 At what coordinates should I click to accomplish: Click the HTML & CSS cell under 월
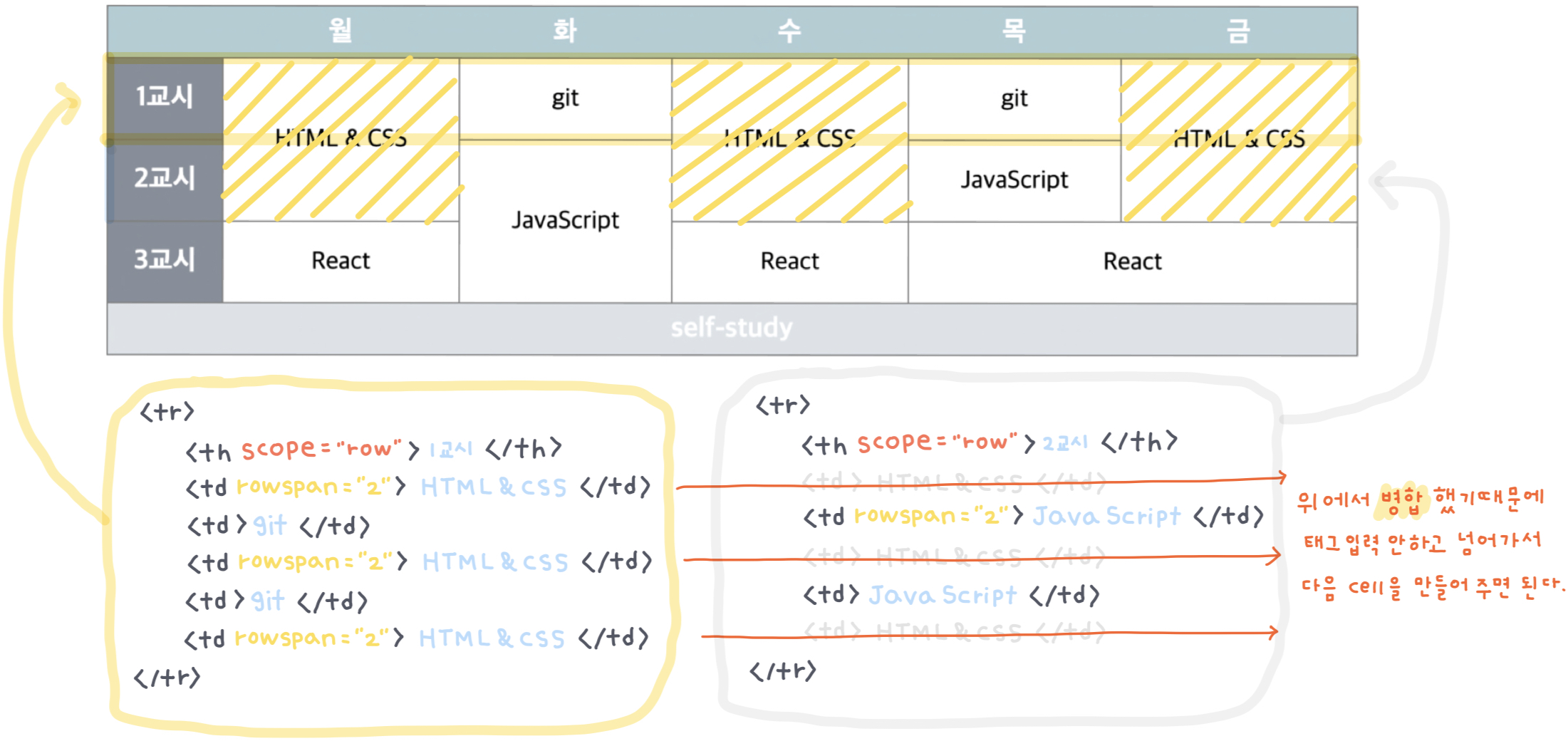coord(341,138)
